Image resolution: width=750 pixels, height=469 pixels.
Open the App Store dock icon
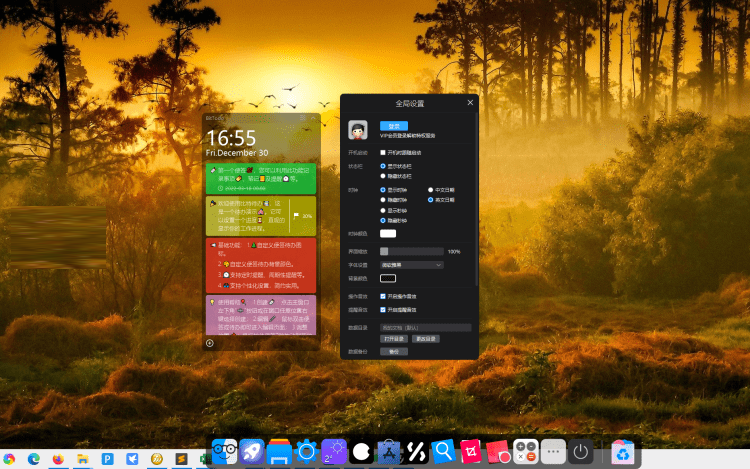(388, 451)
